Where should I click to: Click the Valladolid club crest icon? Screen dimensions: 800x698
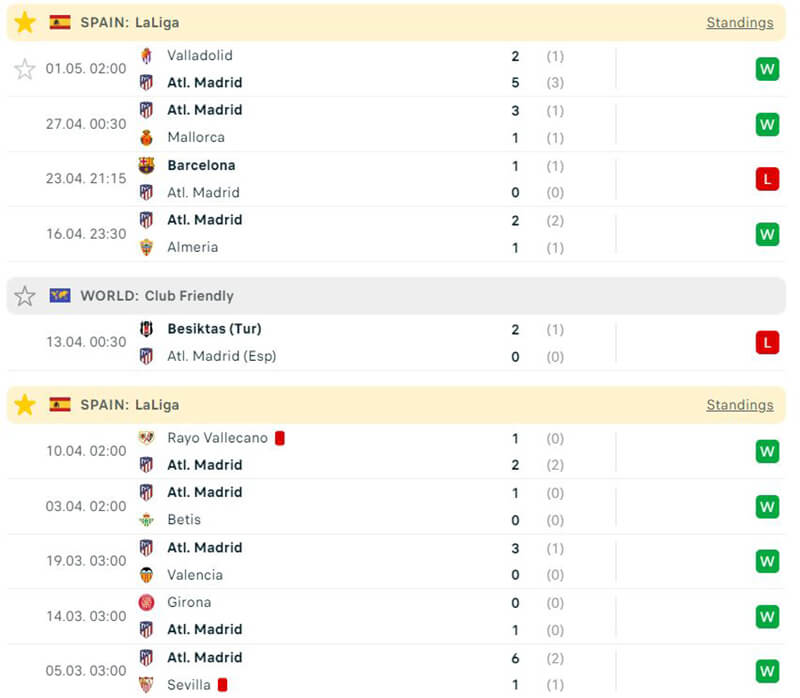pos(147,56)
